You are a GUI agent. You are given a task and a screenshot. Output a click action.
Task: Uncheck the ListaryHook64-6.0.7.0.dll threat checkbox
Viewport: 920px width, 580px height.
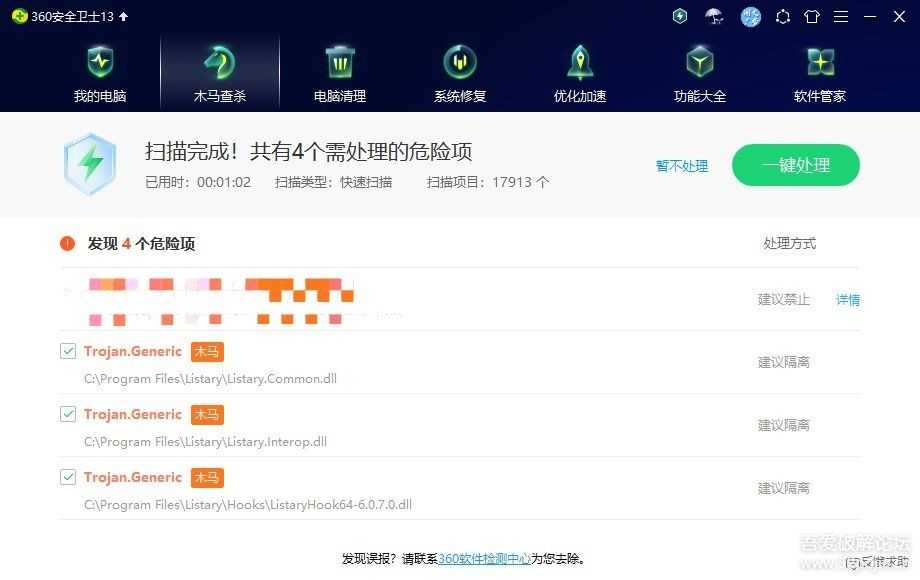(68, 477)
